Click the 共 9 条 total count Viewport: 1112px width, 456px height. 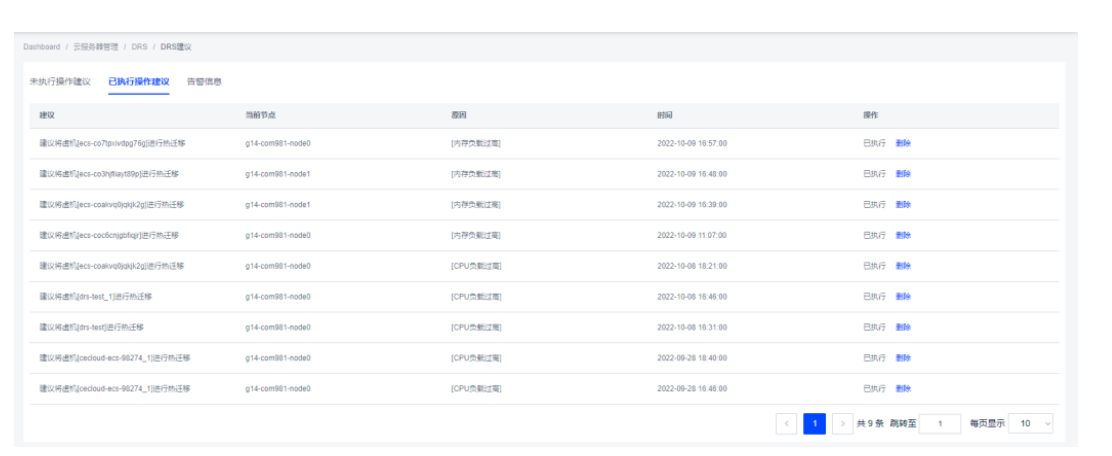point(870,424)
